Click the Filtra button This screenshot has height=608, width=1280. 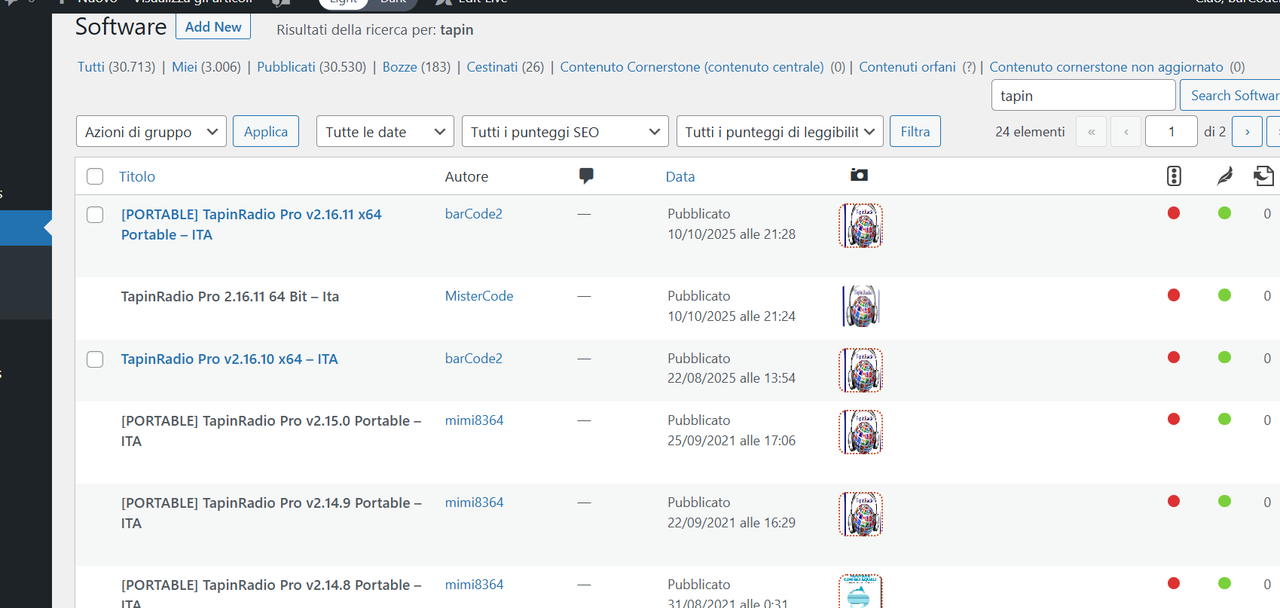click(x=915, y=131)
